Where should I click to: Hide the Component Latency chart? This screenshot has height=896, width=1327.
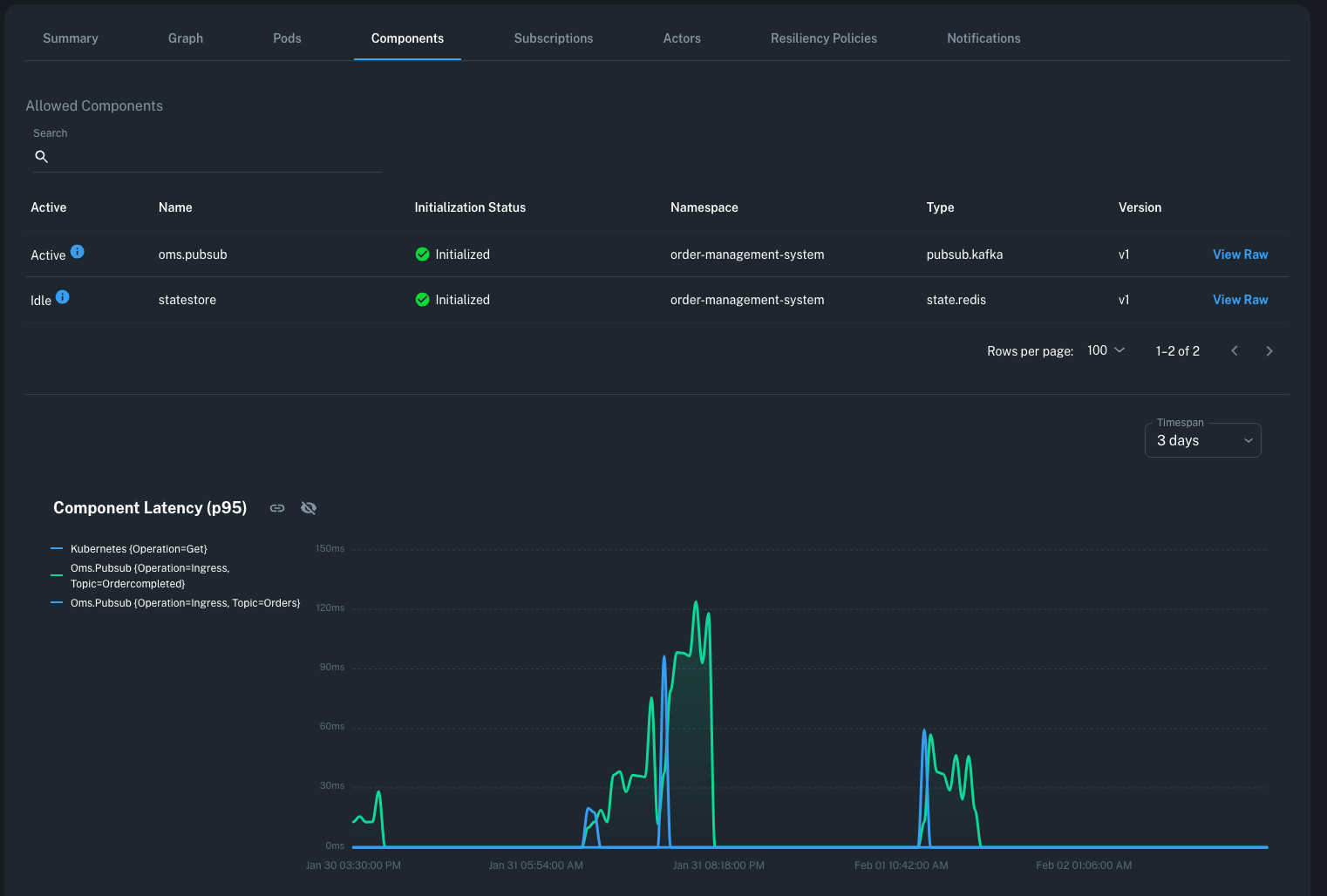(309, 508)
